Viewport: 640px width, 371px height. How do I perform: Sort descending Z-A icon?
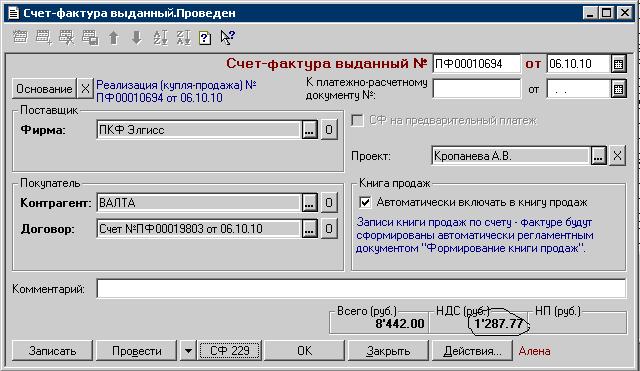click(183, 38)
